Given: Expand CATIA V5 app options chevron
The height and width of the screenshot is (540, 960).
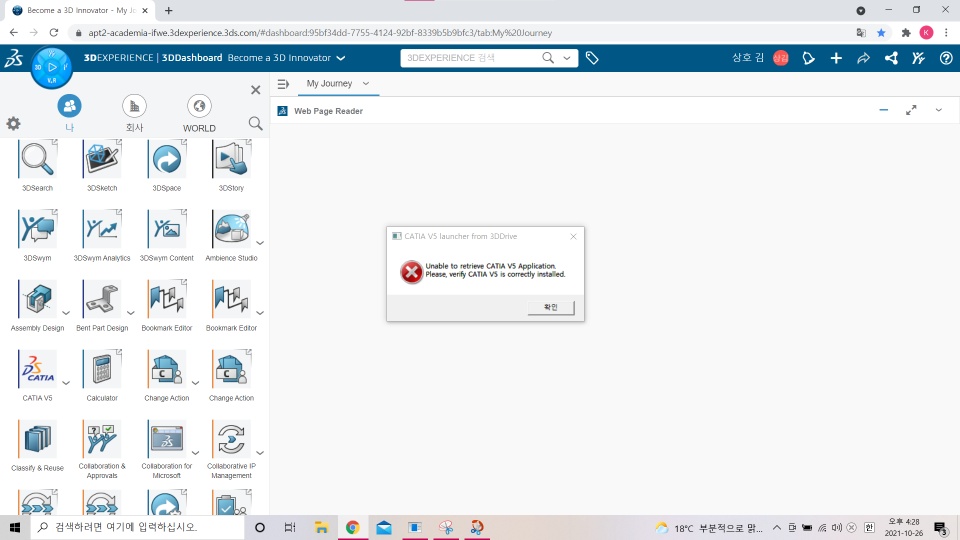Looking at the screenshot, I should tap(66, 383).
